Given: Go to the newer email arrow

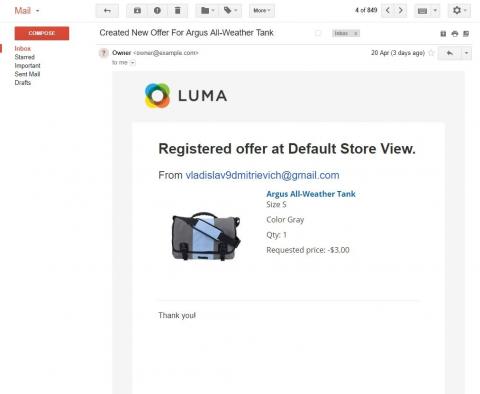Looking at the screenshot, I should (388, 11).
